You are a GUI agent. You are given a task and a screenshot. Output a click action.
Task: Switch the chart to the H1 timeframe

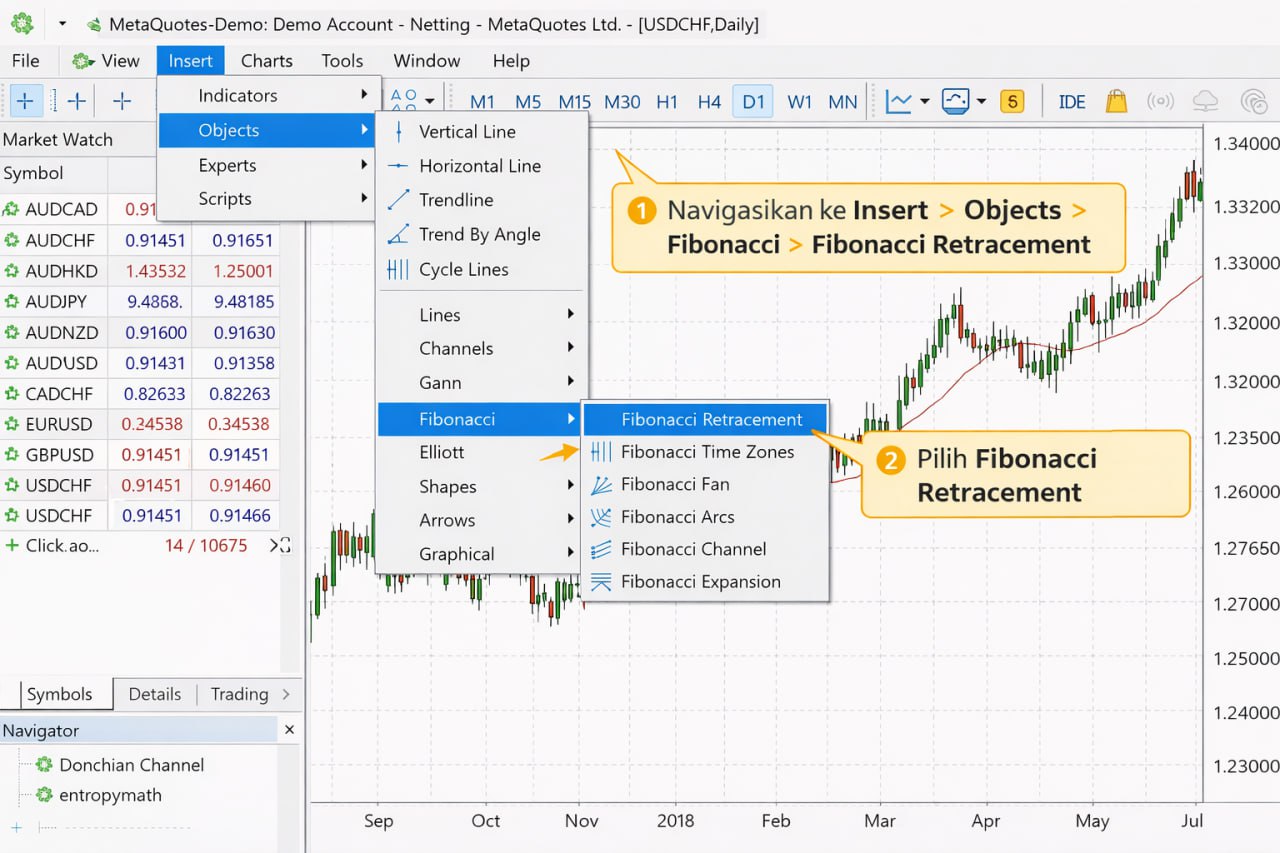pos(667,102)
